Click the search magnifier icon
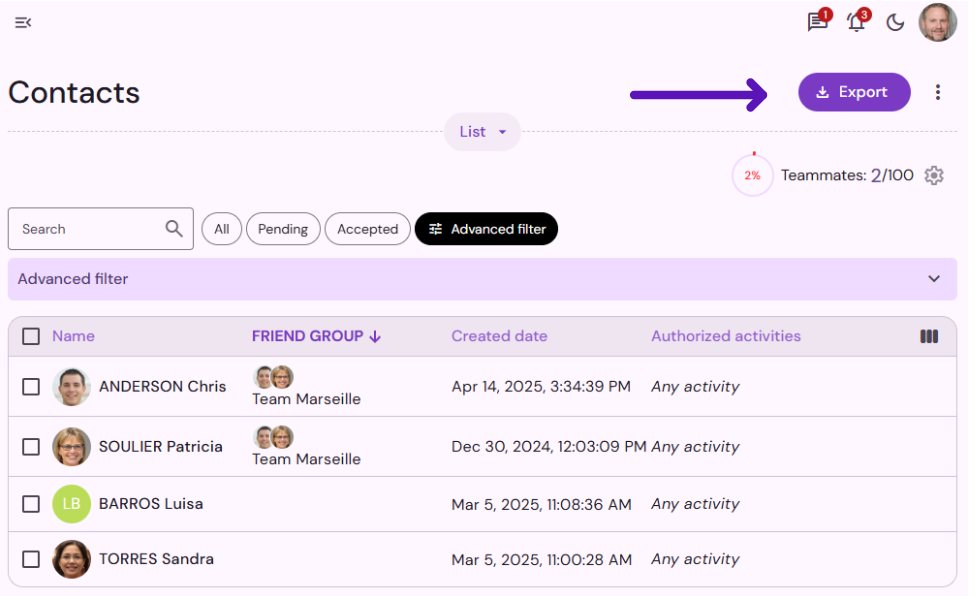Screen dimensions: 975x596 (x=174, y=229)
